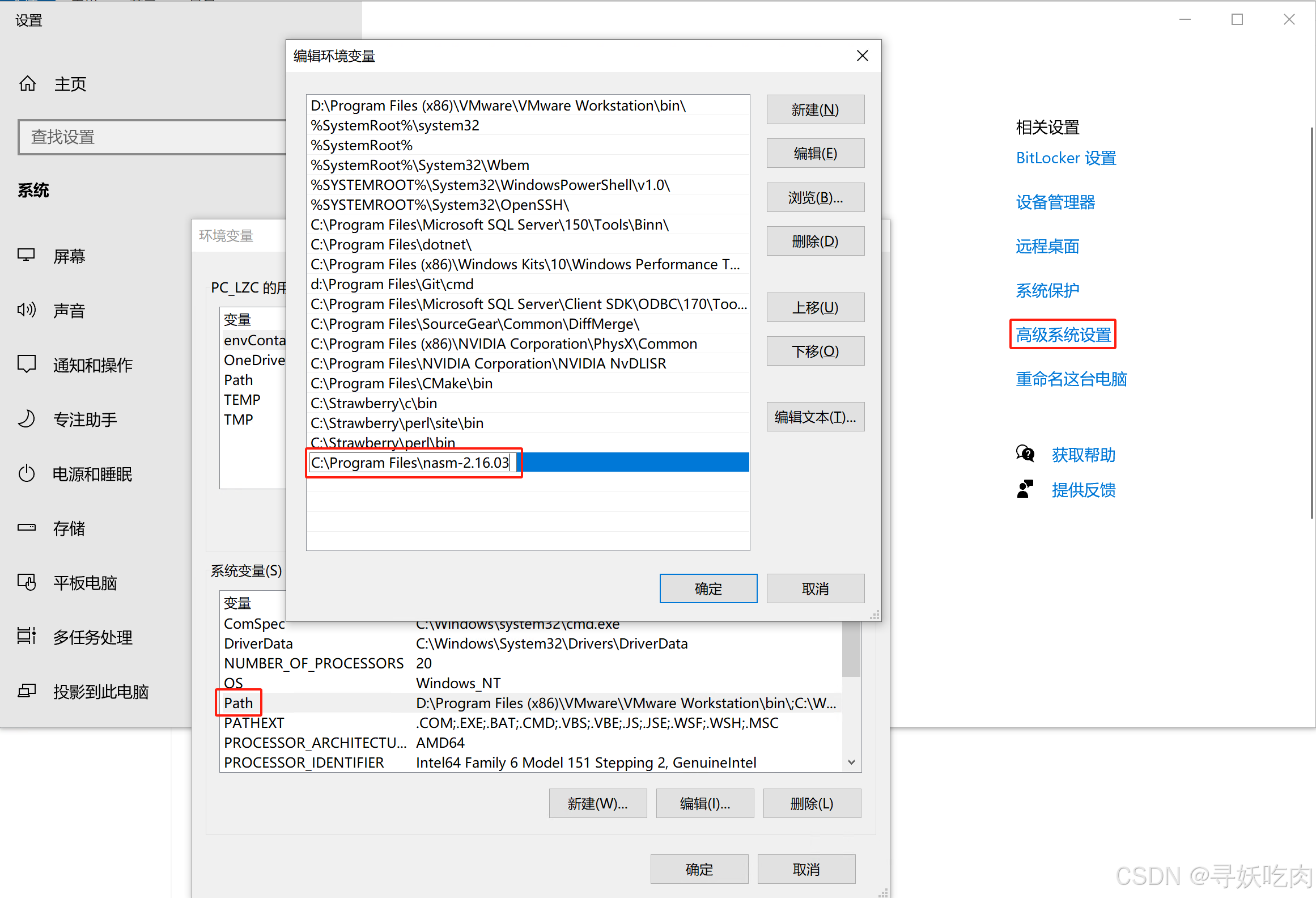Screen dimensions: 1316x898
Task: Open the BitLocker 设置 link
Action: coord(1066,158)
